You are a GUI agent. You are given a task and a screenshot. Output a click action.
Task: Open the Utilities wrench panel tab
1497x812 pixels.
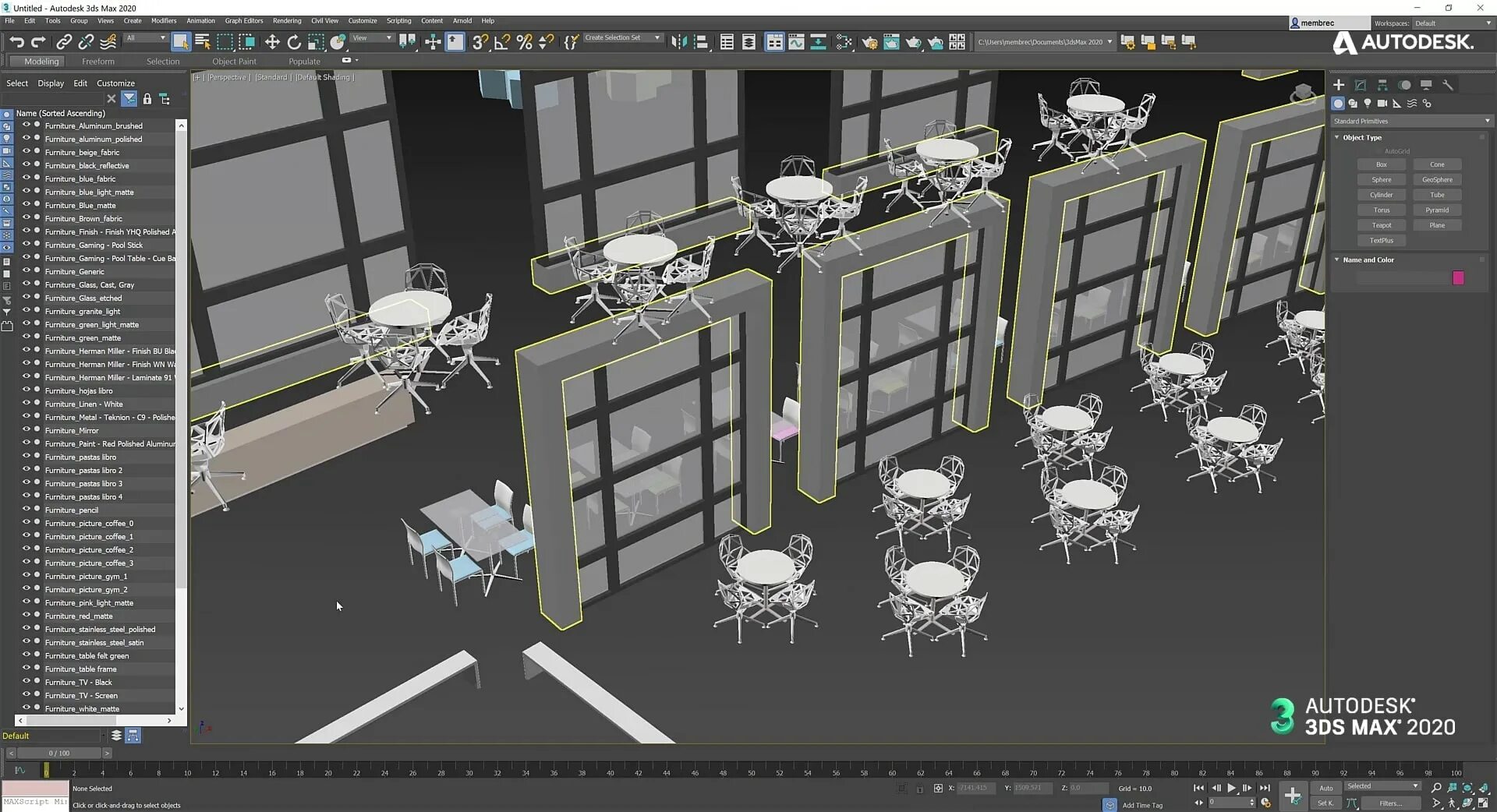[x=1448, y=85]
